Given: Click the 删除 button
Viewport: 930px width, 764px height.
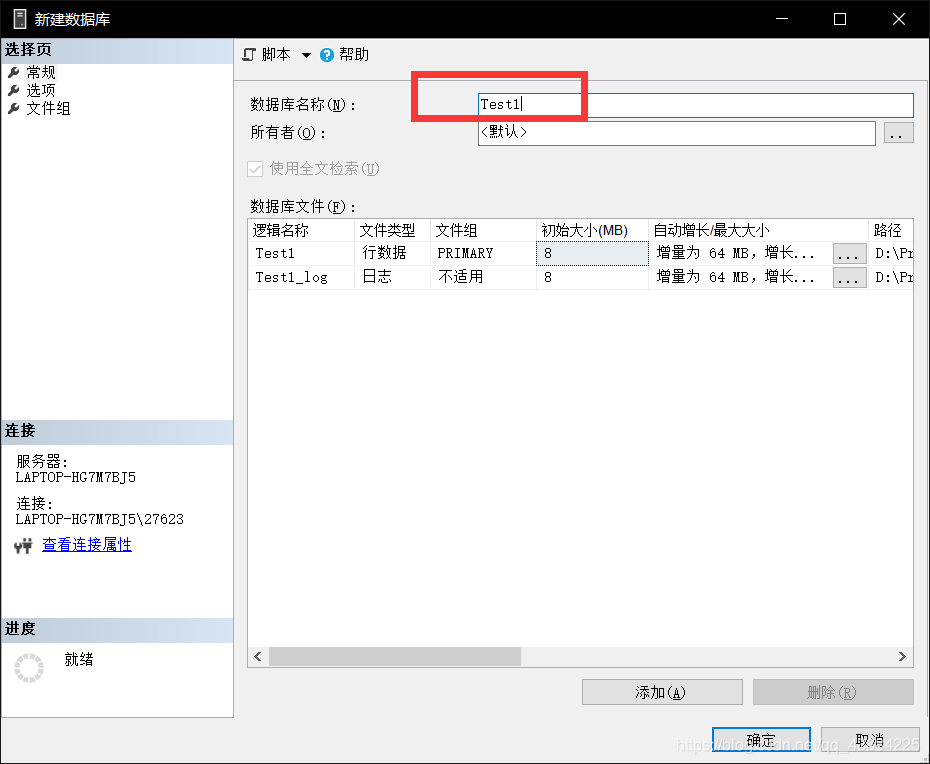Looking at the screenshot, I should coord(833,691).
